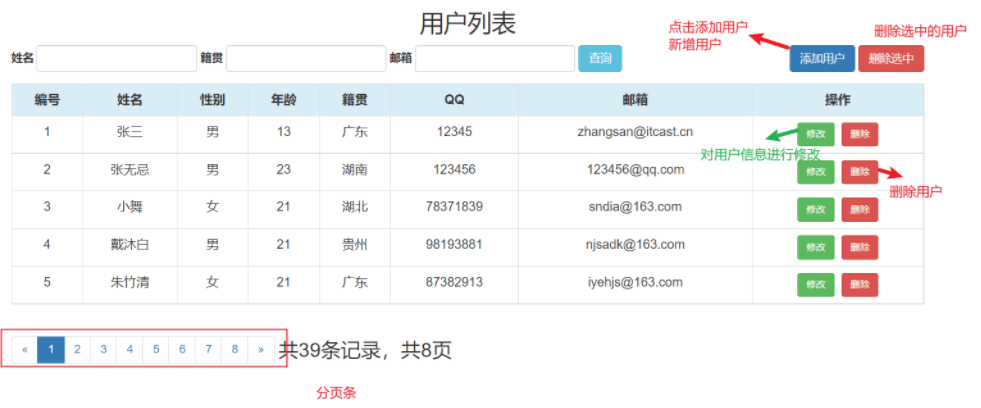Click the 共39条记录，共8页 summary text
The width and height of the screenshot is (981, 408).
365,350
